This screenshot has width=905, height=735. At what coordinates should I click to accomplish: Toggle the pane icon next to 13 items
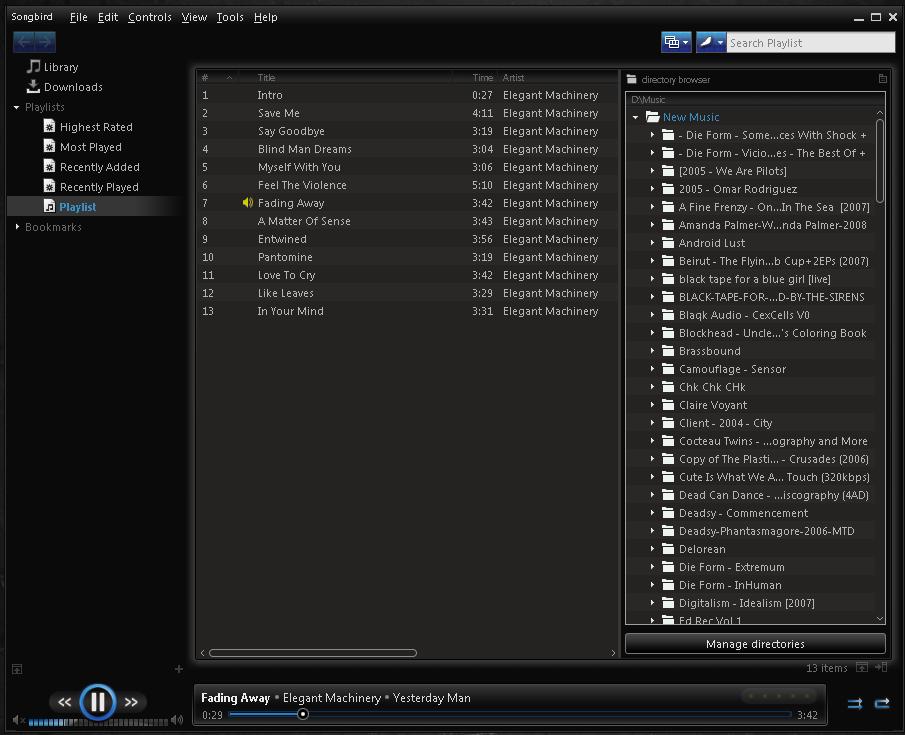(862, 667)
